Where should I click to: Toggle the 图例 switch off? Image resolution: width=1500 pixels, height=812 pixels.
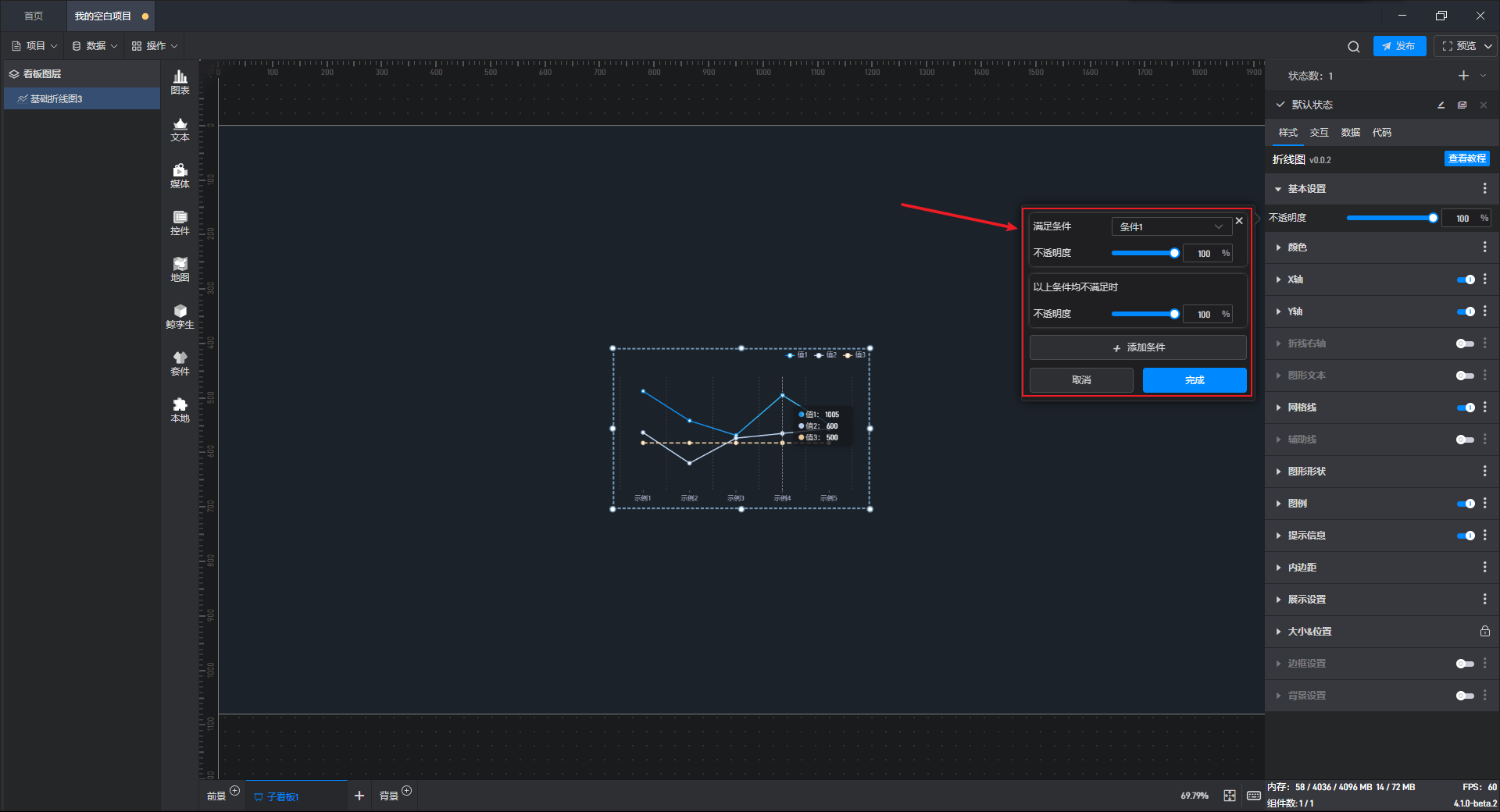(1466, 504)
